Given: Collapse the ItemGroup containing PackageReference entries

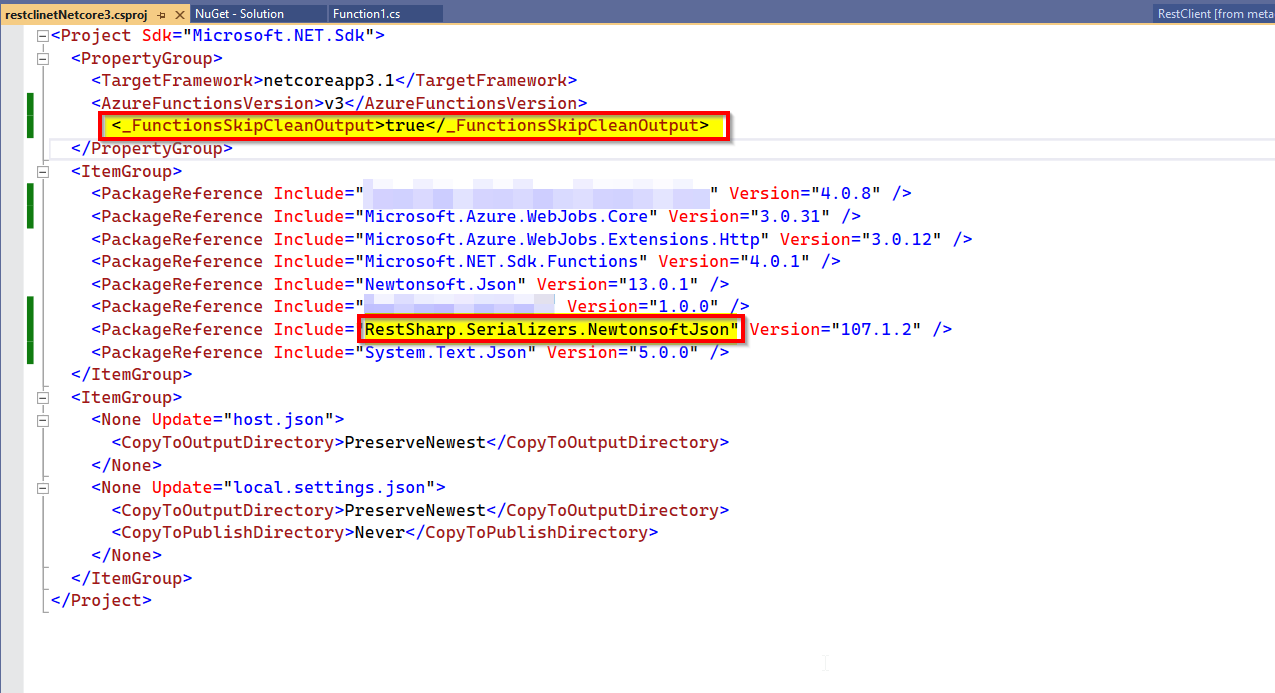Looking at the screenshot, I should coord(41,171).
